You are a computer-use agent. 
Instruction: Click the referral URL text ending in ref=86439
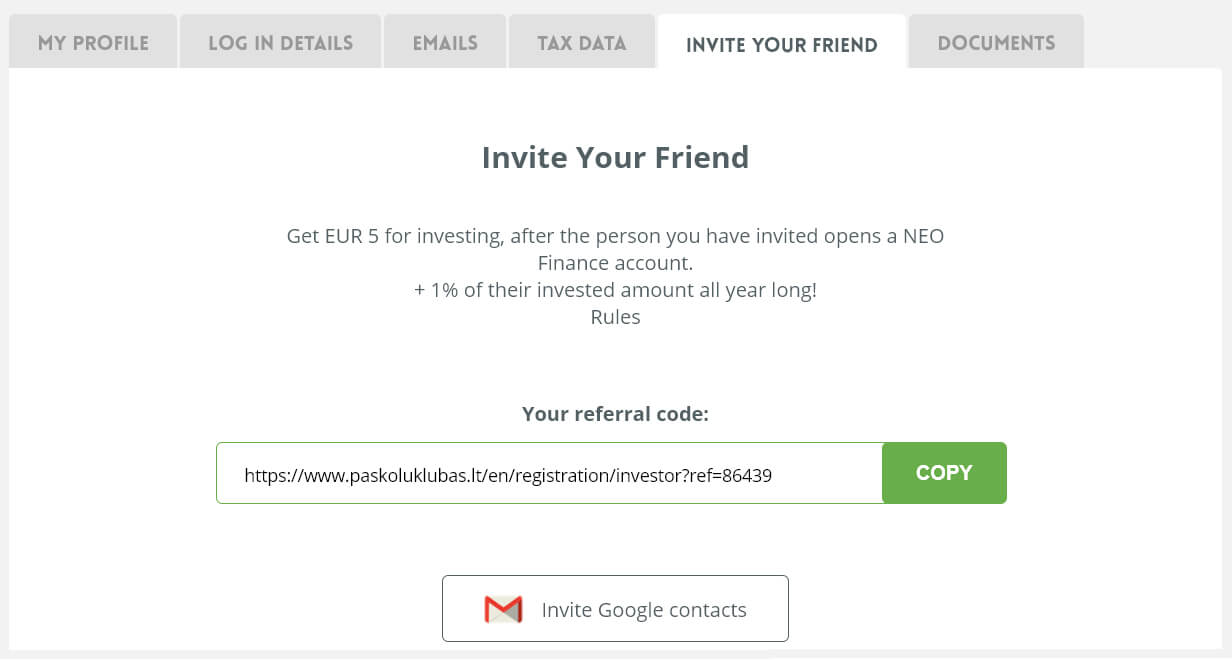coord(508,476)
